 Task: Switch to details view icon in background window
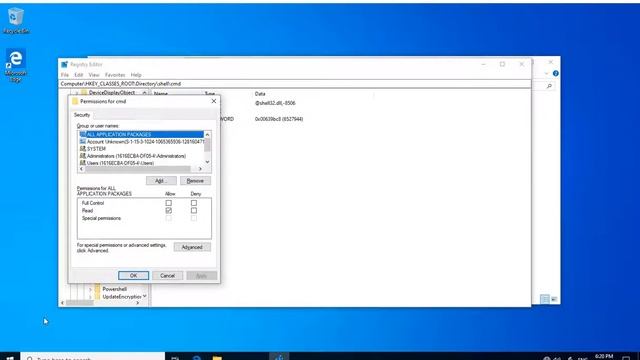point(544,299)
